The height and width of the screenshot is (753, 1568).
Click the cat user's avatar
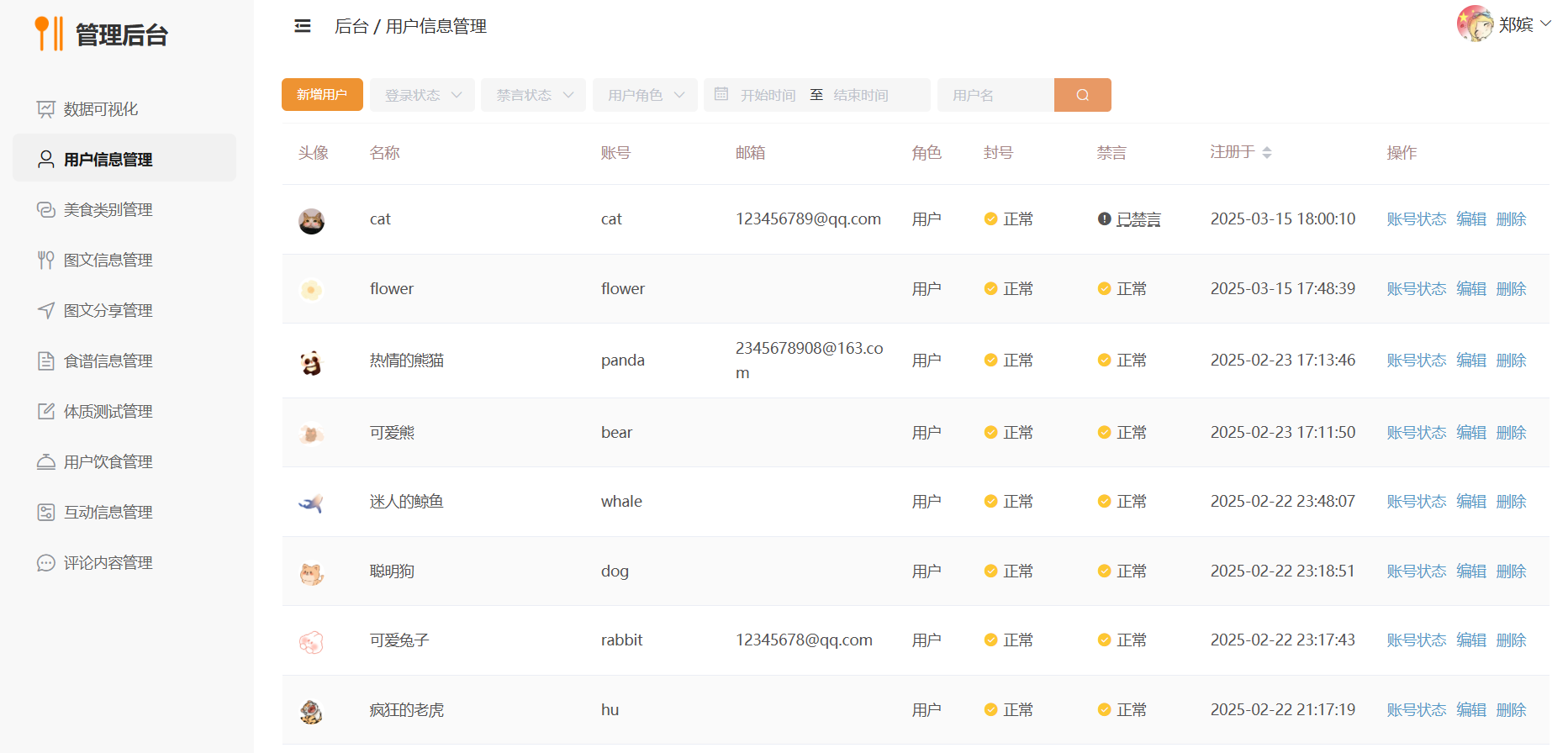pyautogui.click(x=312, y=221)
